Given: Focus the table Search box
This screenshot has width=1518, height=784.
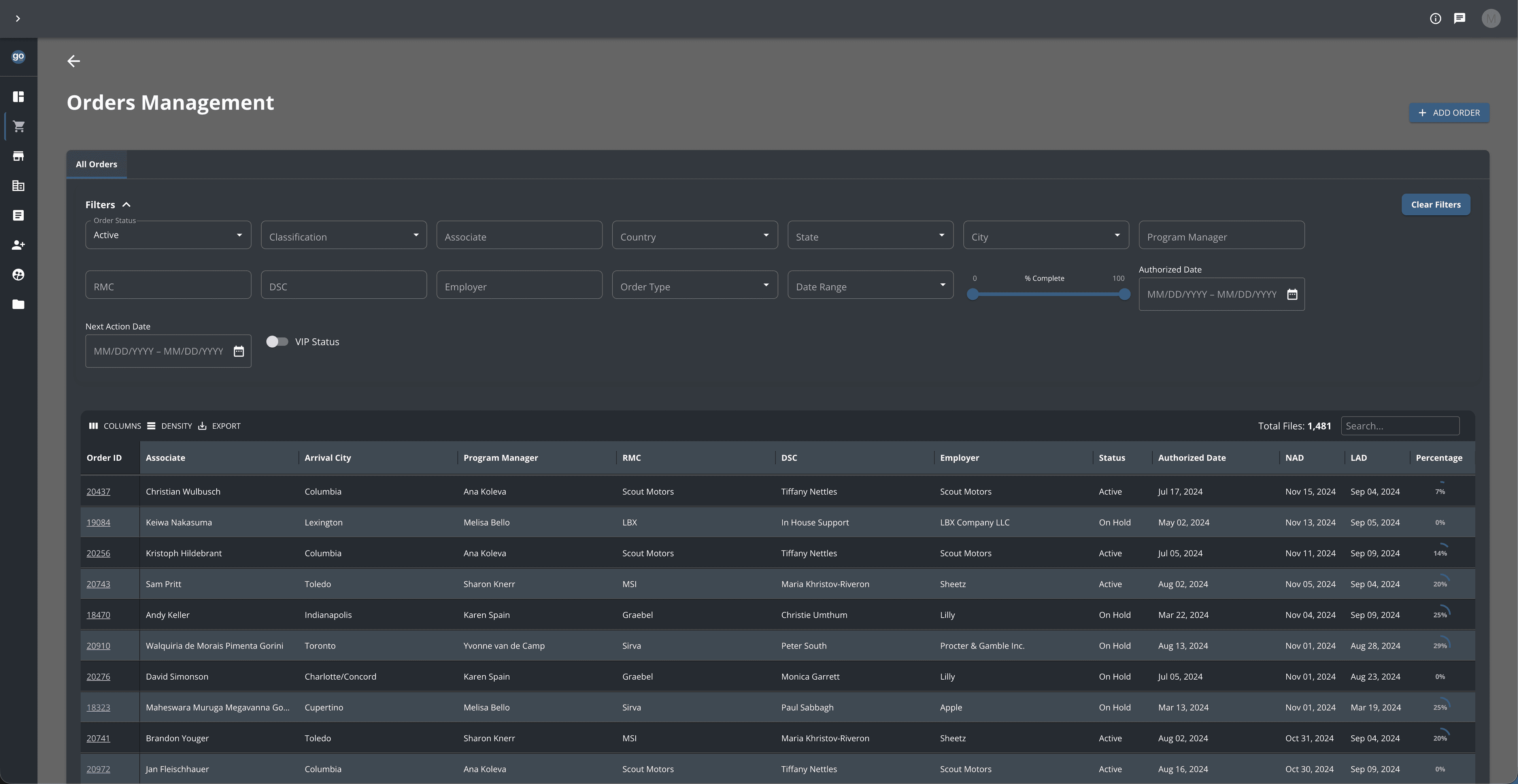Looking at the screenshot, I should [1400, 426].
